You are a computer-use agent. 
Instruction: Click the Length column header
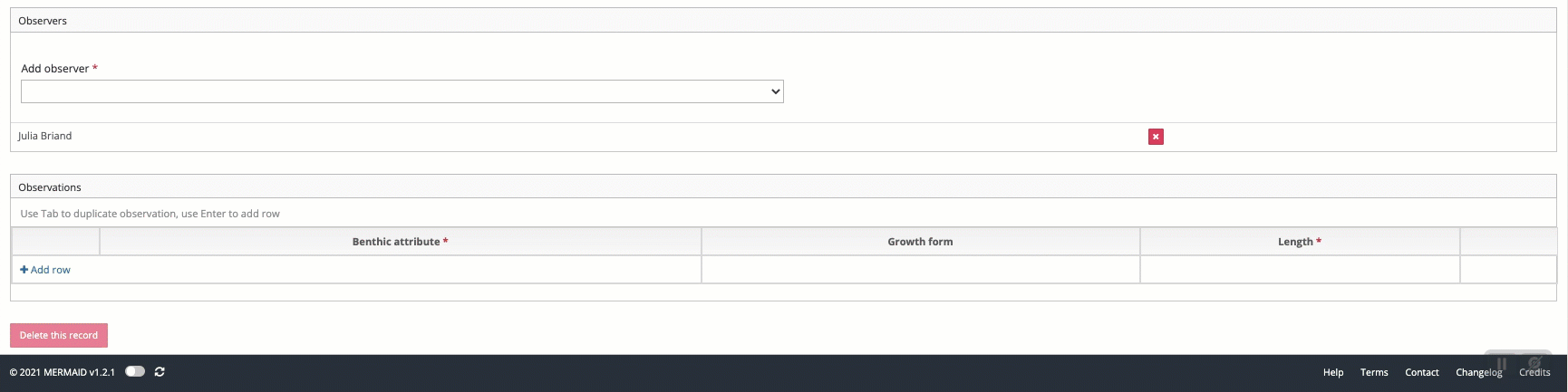[x=1300, y=242]
